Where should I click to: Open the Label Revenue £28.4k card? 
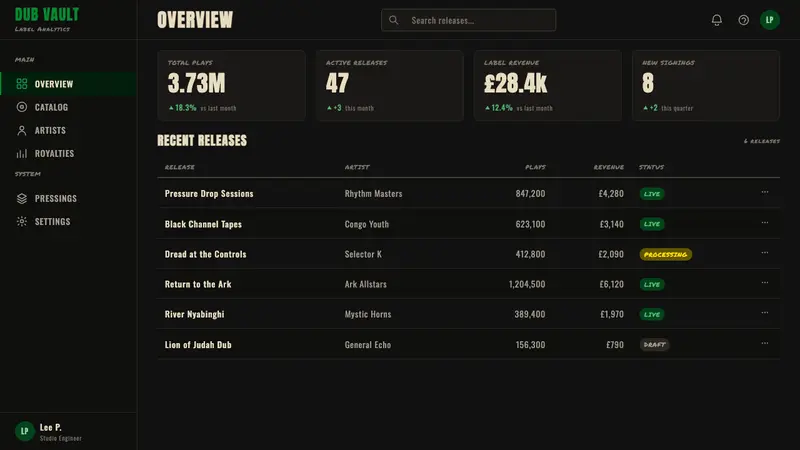click(x=548, y=85)
